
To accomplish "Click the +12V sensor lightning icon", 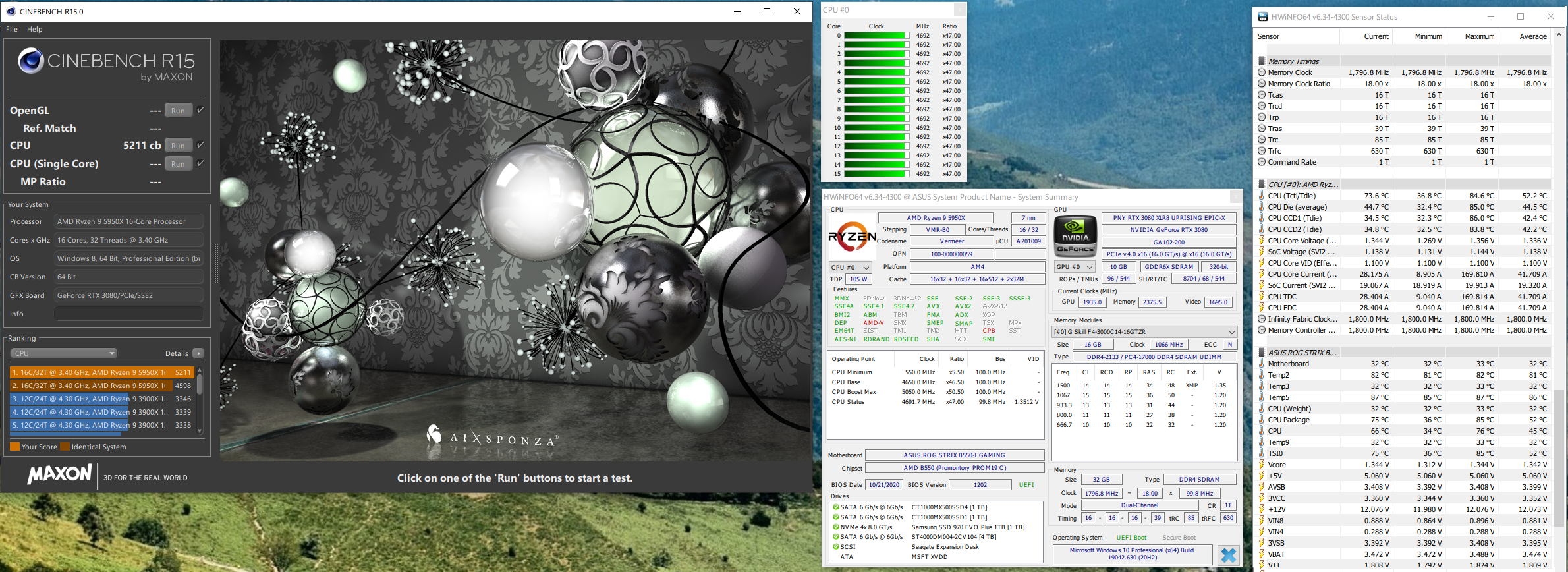I will pyautogui.click(x=1262, y=509).
